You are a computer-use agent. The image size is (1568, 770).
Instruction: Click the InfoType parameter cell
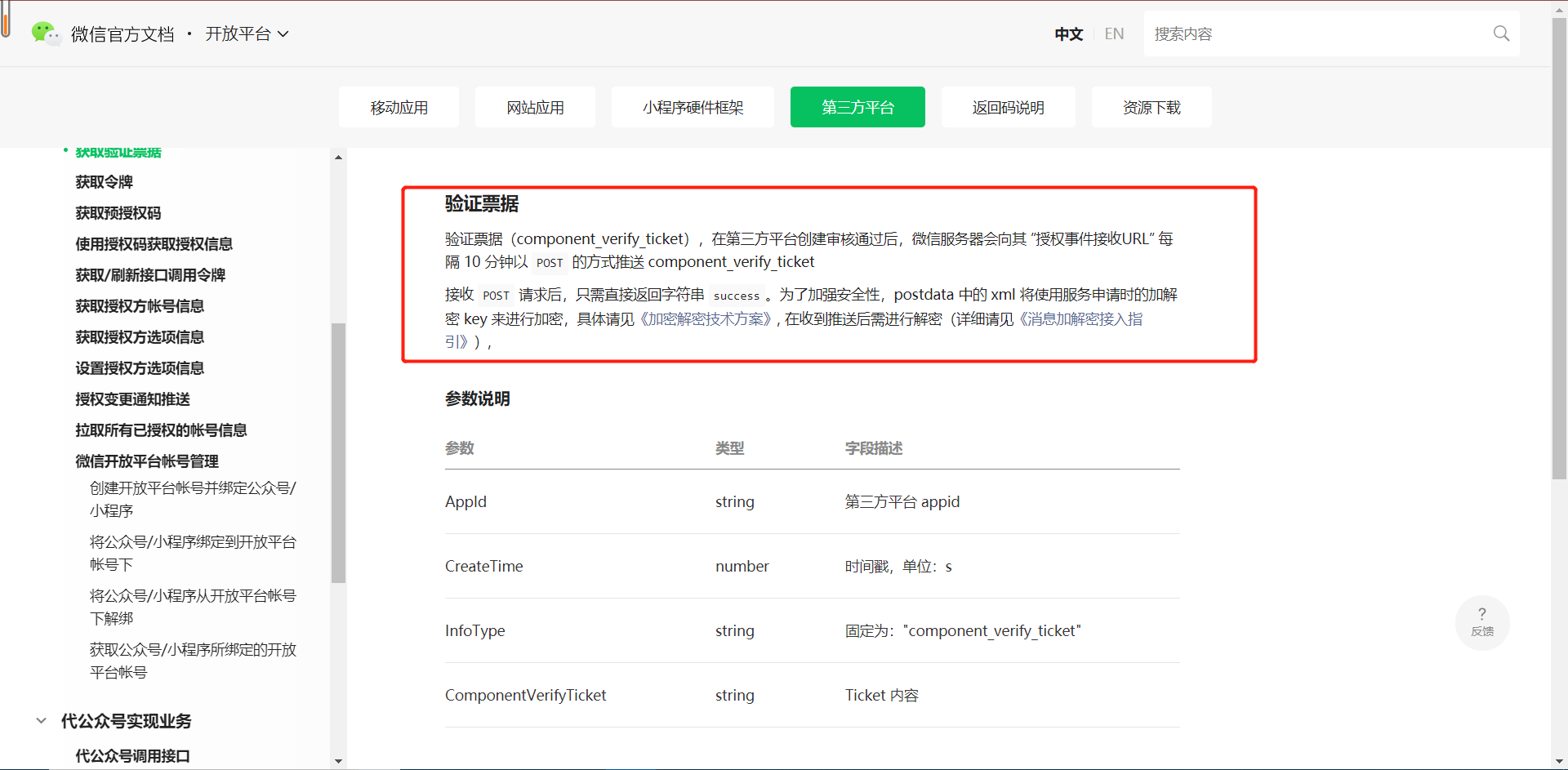click(x=474, y=630)
